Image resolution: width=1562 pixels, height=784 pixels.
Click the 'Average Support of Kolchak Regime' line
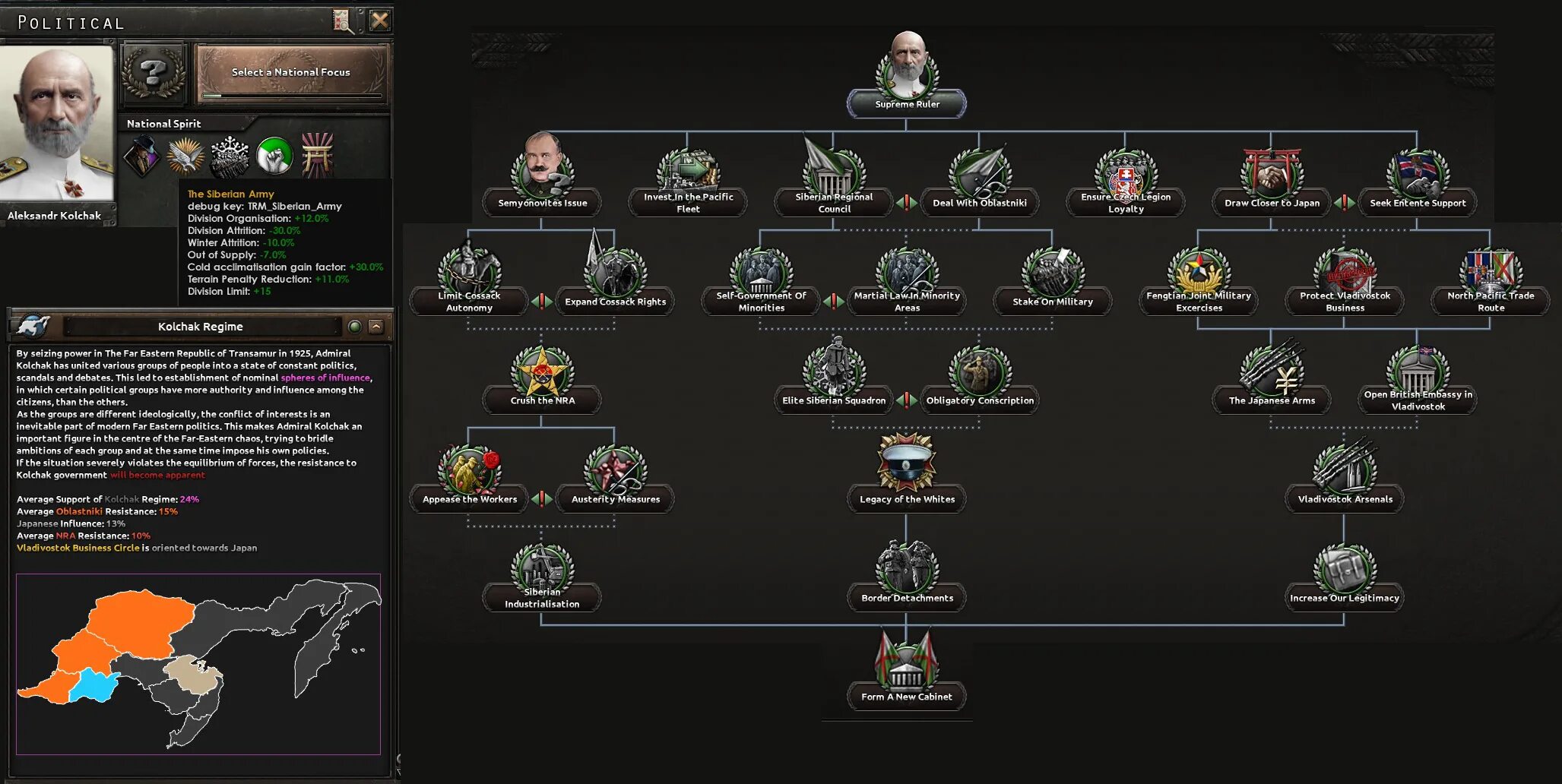[108, 499]
